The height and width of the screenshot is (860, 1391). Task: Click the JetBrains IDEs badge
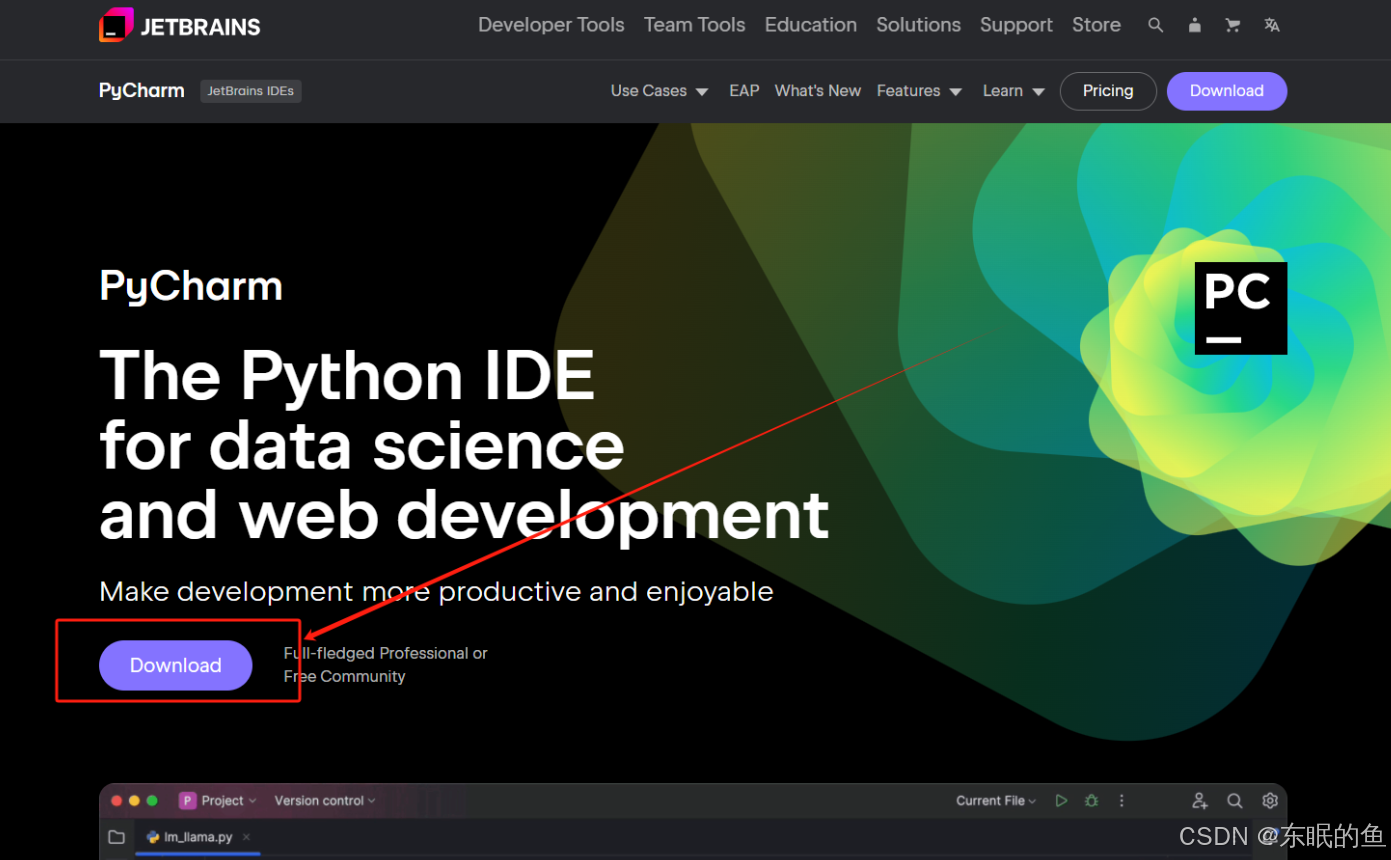251,91
